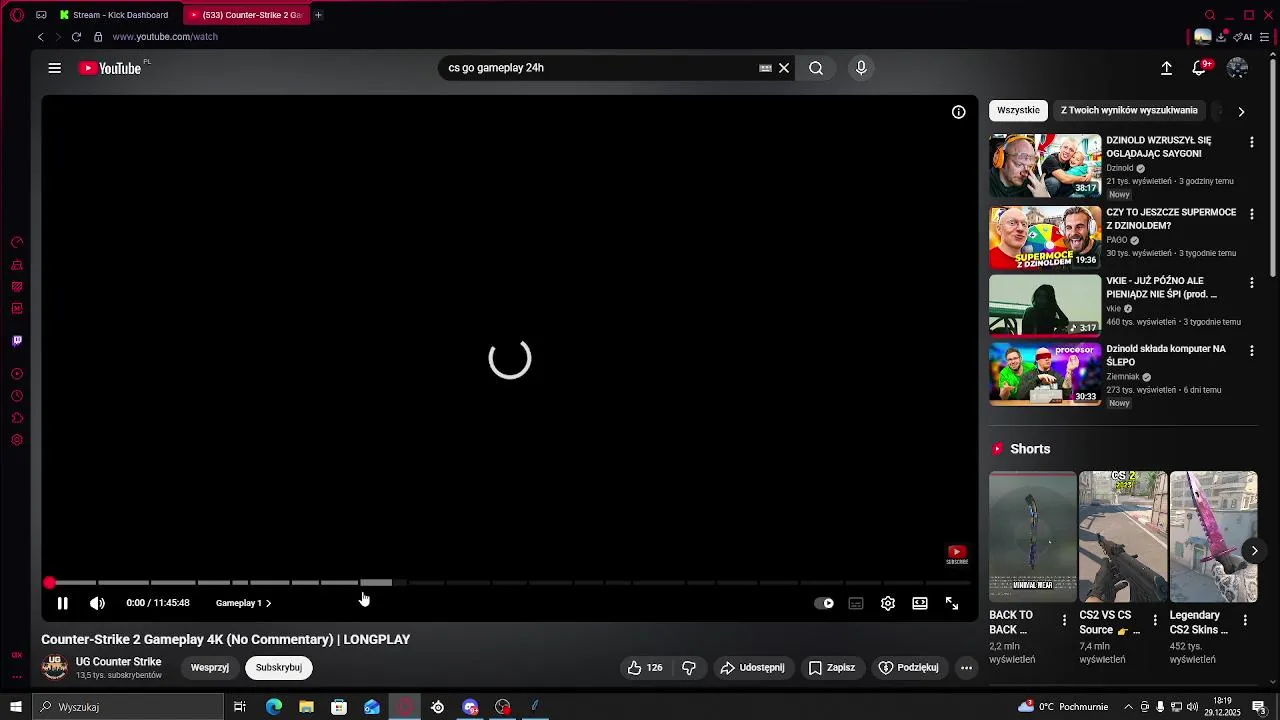Go back in browser history
This screenshot has height=720, width=1280.
click(41, 37)
